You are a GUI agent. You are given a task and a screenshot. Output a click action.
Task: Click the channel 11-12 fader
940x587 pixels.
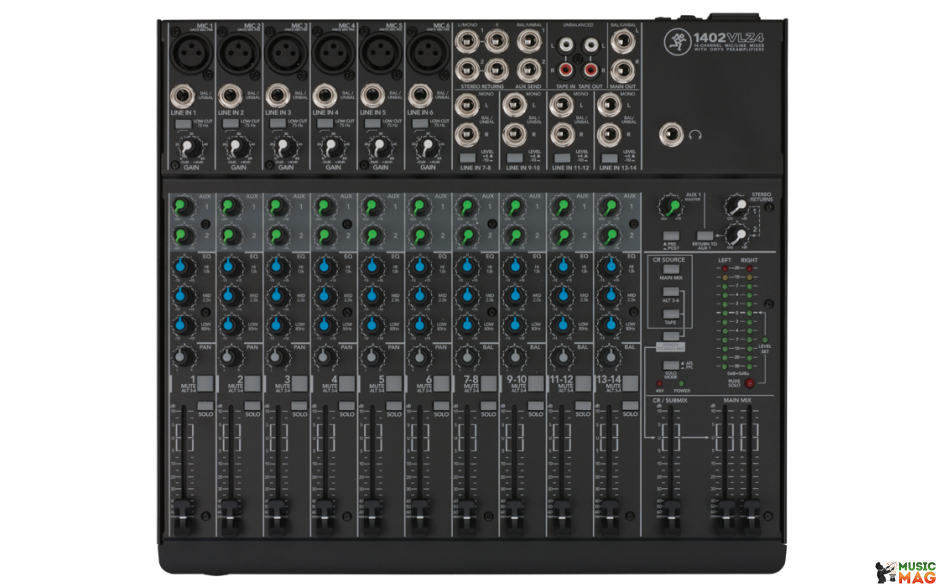coord(562,517)
